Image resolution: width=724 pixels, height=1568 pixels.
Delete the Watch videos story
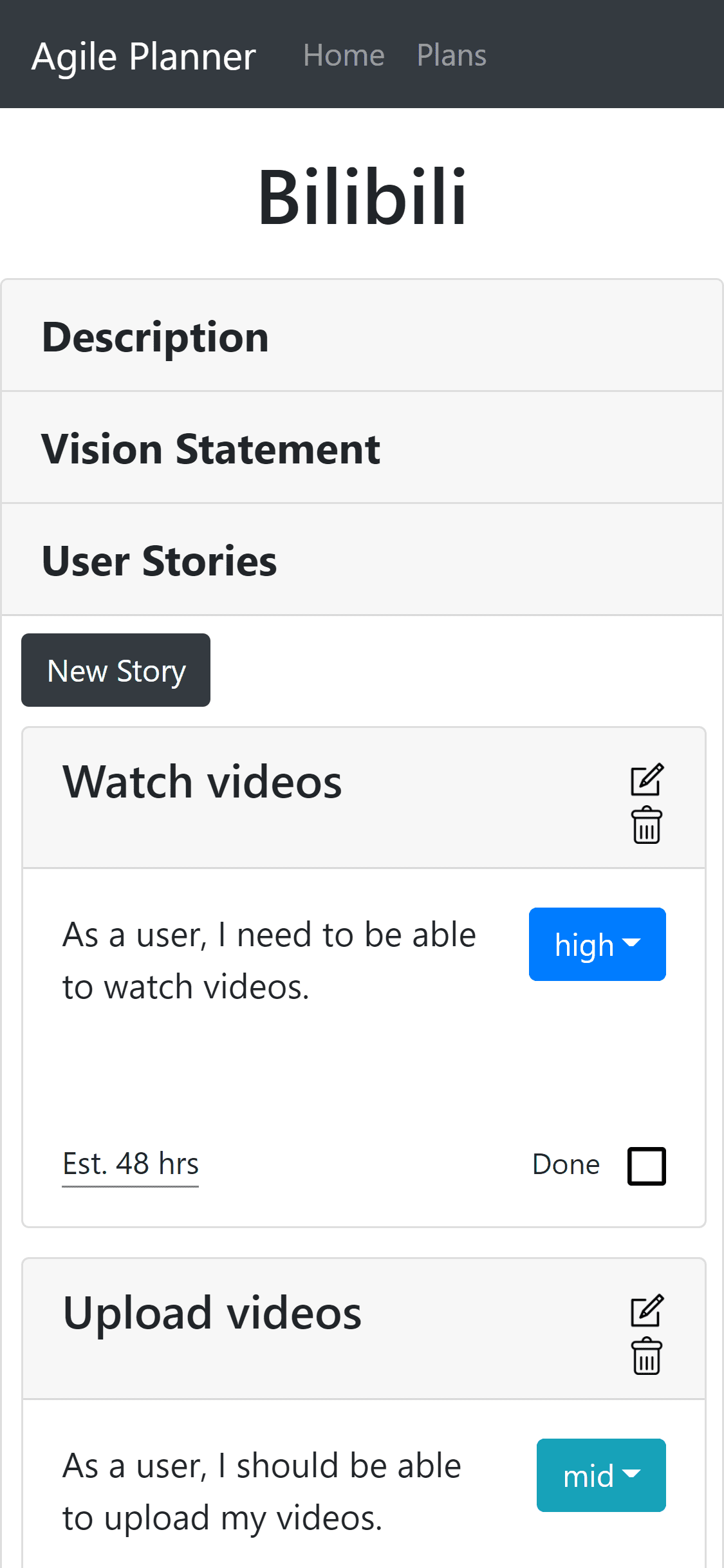pyautogui.click(x=646, y=825)
